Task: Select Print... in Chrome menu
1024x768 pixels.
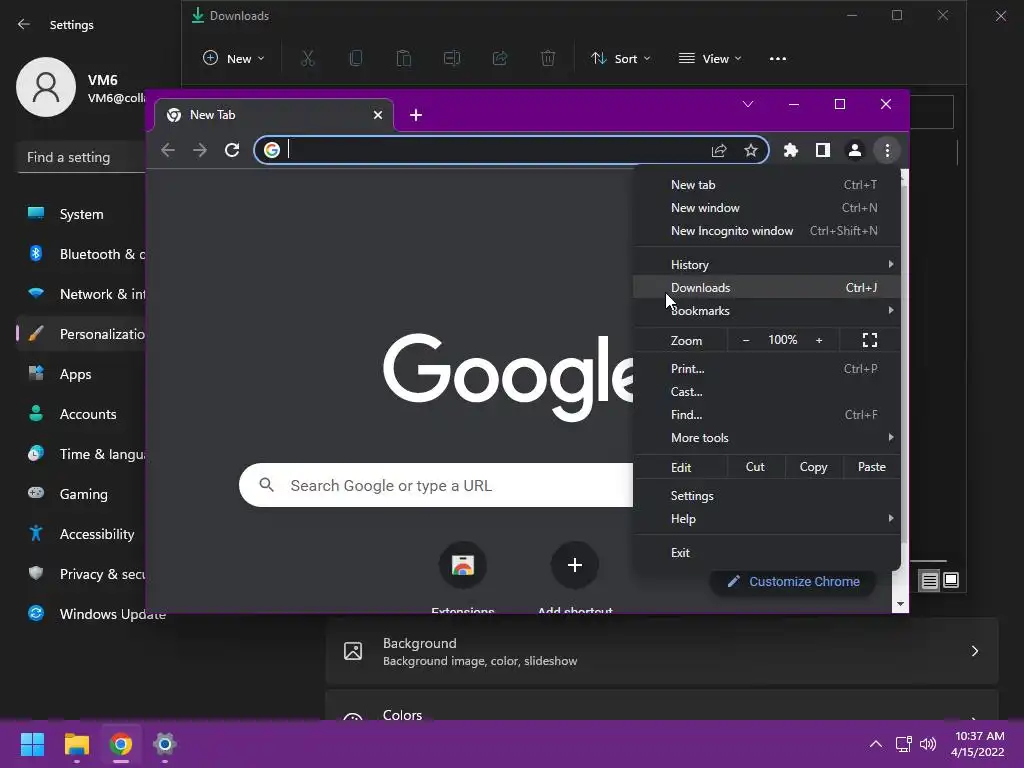Action: pos(767,369)
